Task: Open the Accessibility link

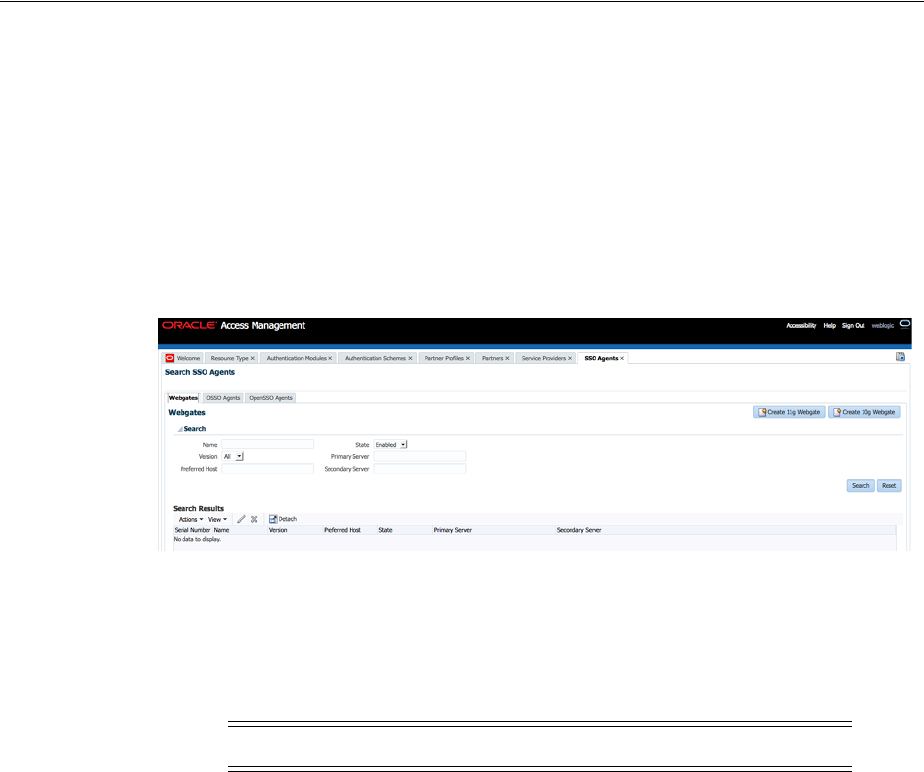Action: pos(801,325)
